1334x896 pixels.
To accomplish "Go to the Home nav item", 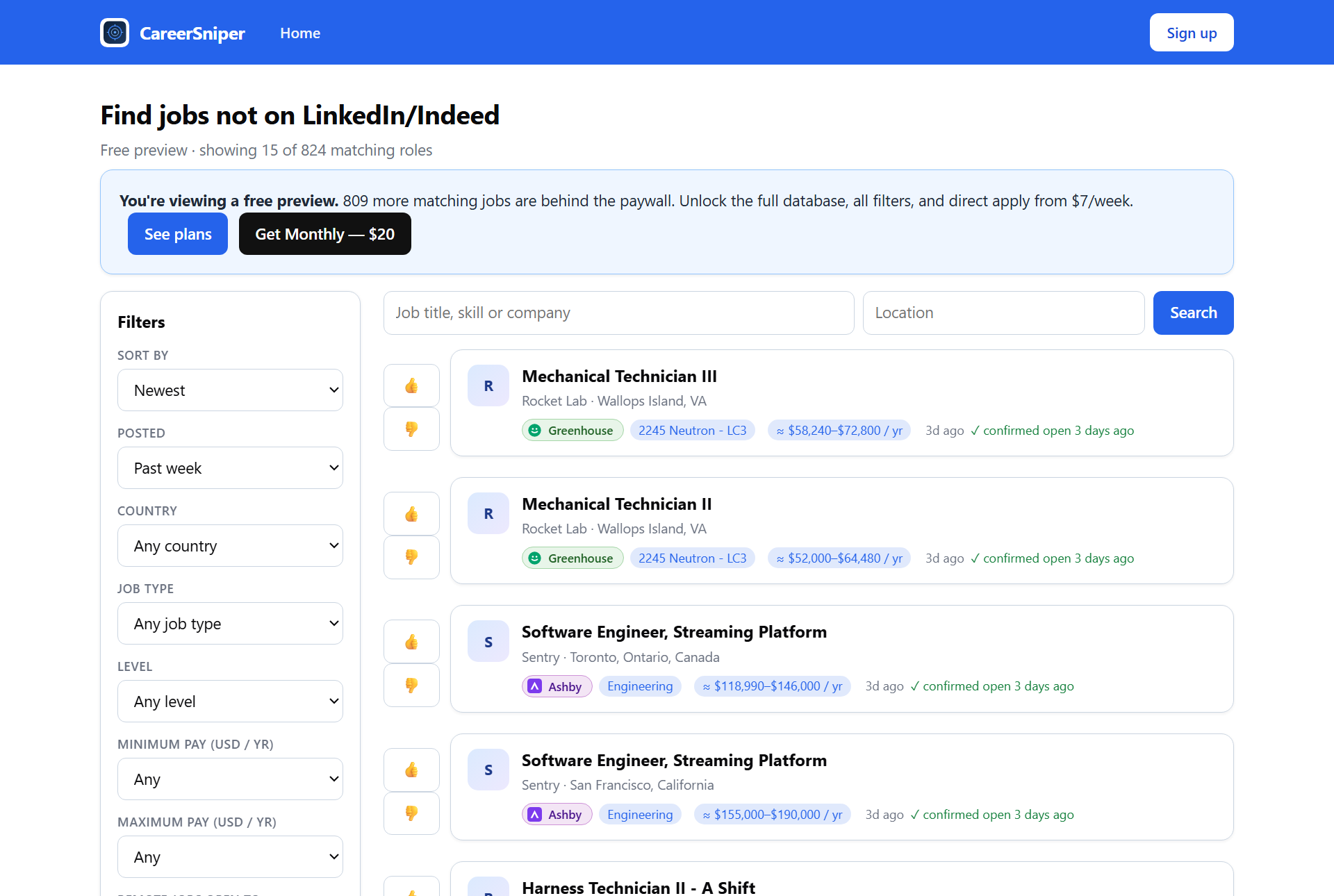I will 300,33.
